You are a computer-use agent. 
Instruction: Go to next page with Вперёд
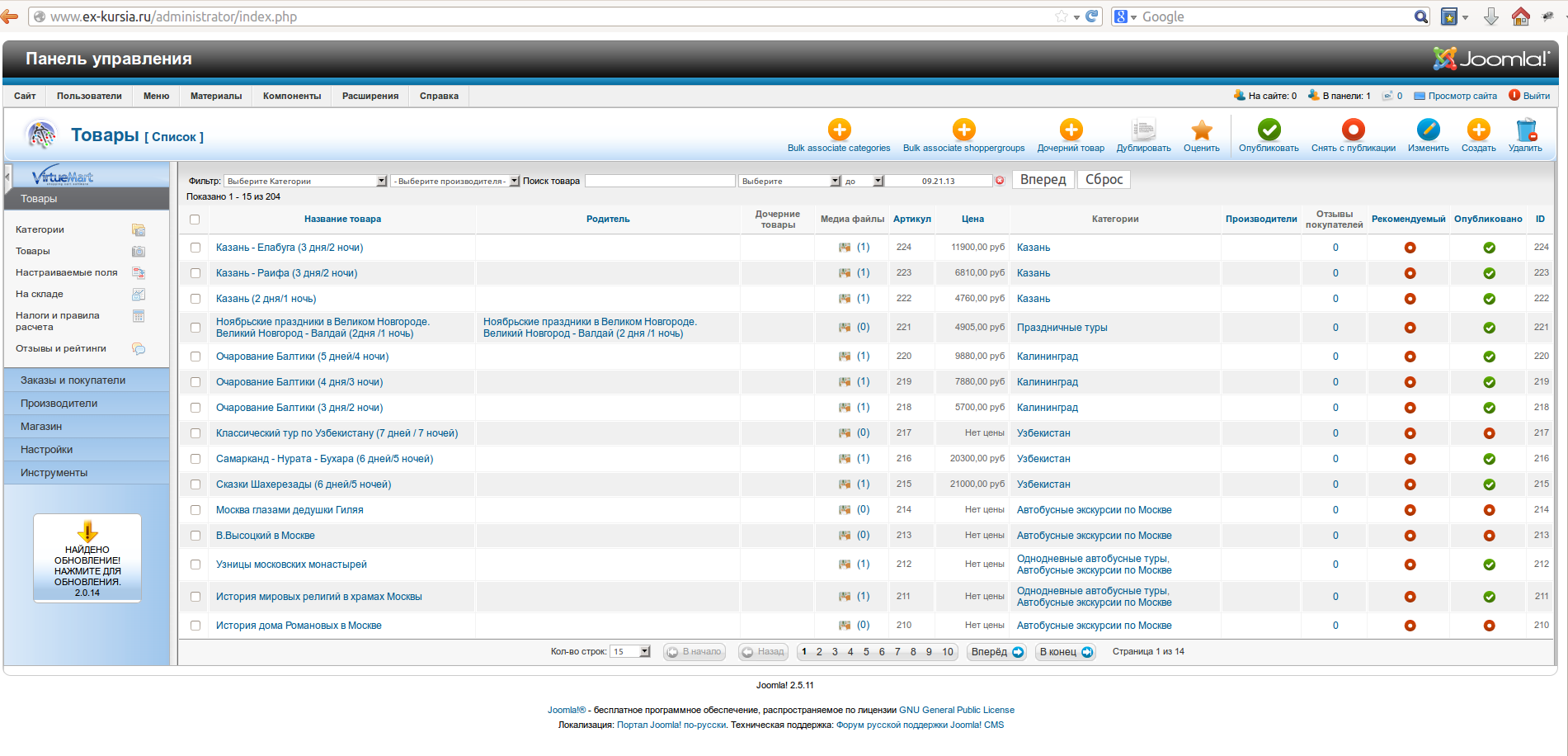point(997,652)
